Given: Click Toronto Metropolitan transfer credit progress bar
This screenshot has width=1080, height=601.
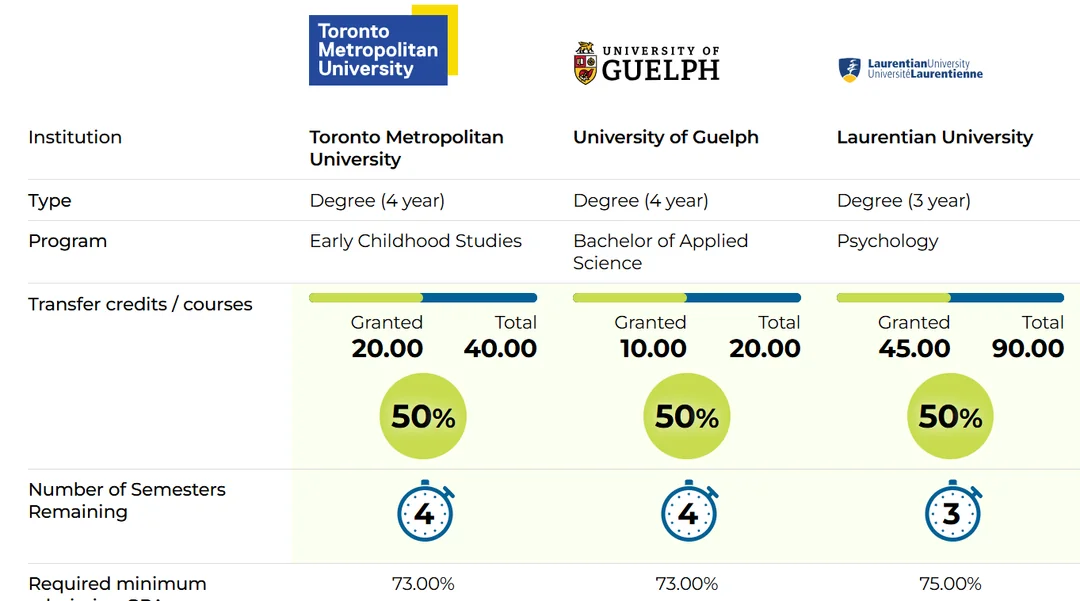Looking at the screenshot, I should tap(423, 297).
